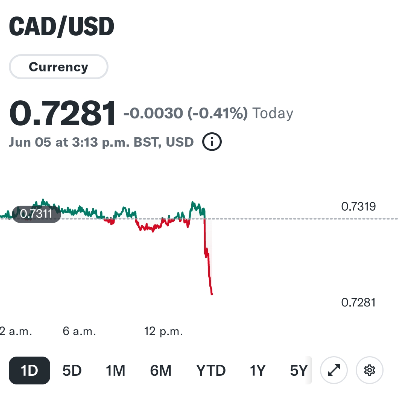Click the large 0.7281 current price
The image size is (410, 415).
(62, 113)
